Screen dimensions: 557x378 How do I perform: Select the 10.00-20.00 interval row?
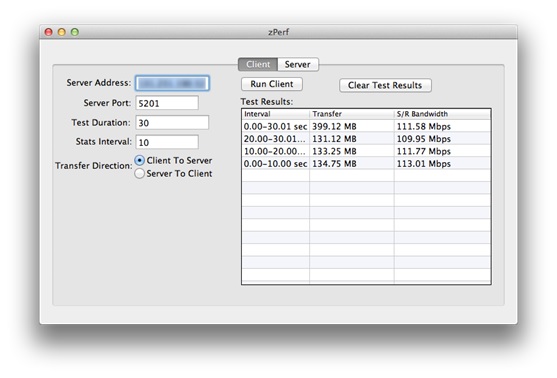pyautogui.click(x=367, y=151)
